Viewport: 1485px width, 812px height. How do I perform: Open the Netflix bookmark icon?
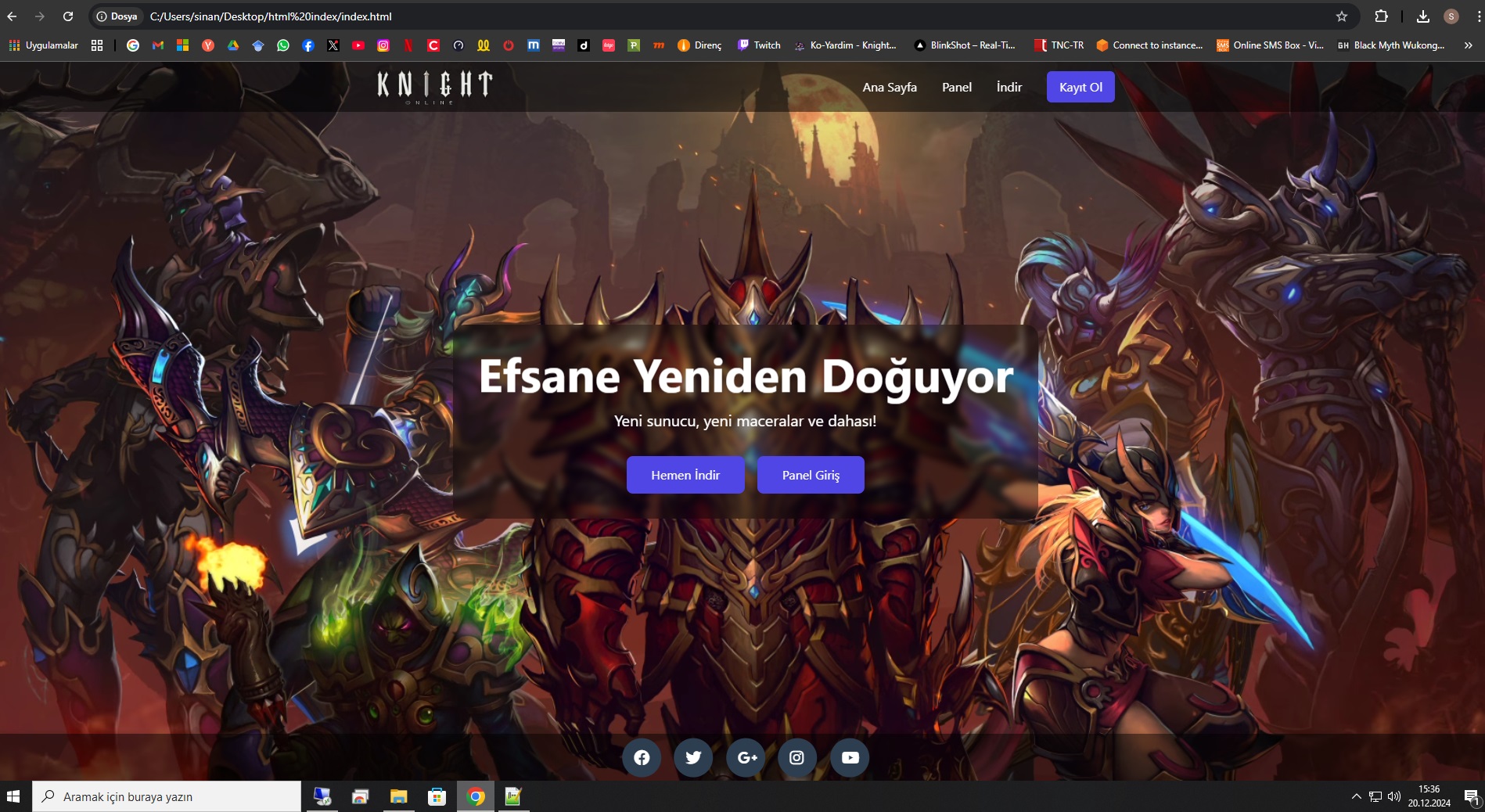[x=408, y=45]
